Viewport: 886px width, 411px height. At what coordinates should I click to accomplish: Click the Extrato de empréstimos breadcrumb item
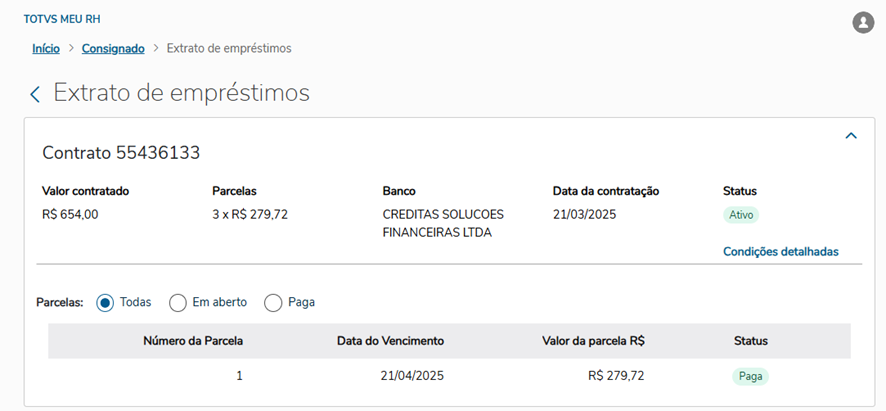[x=229, y=48]
